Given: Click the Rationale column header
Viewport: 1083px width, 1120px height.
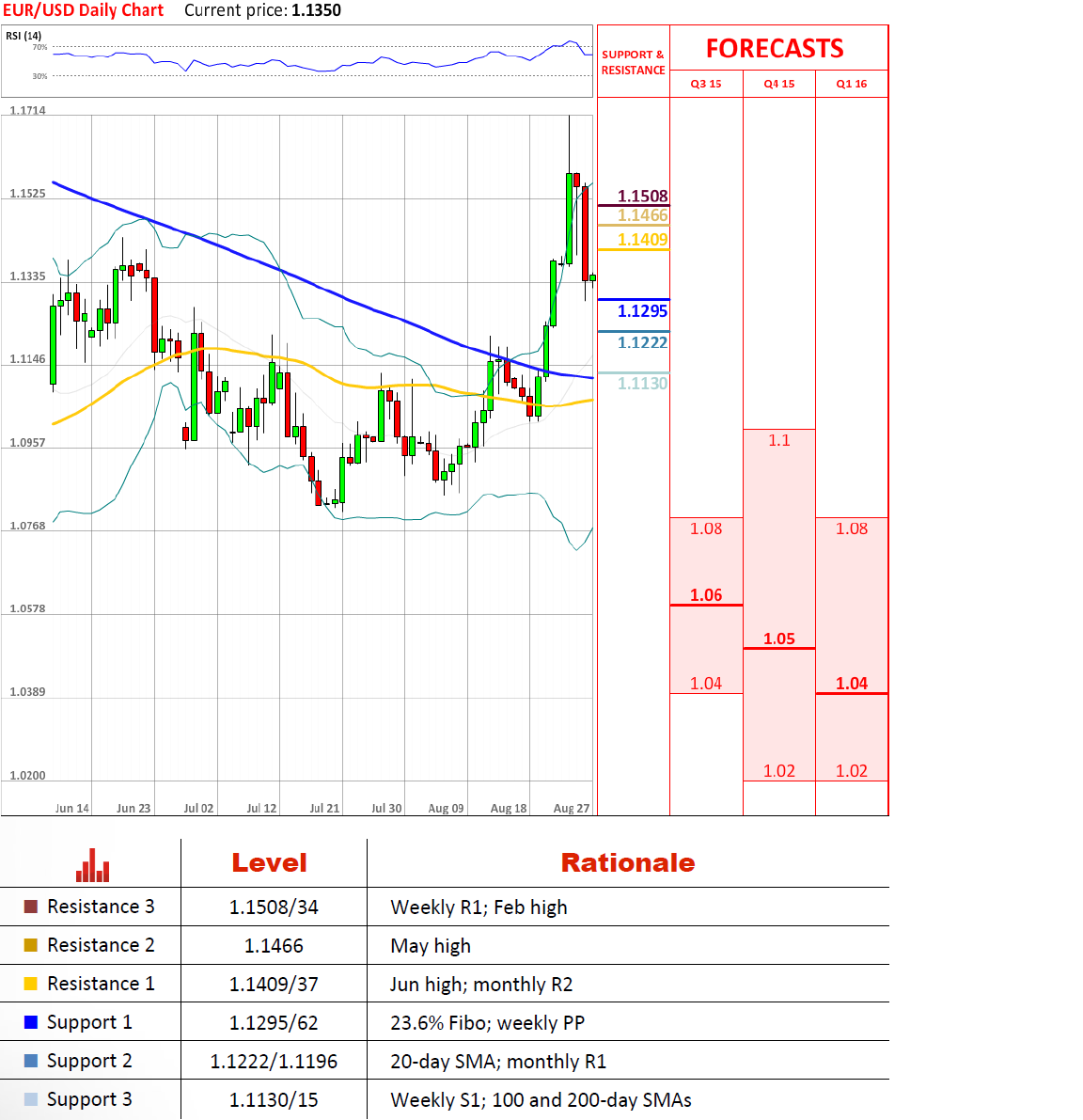Looking at the screenshot, I should coord(627,862).
